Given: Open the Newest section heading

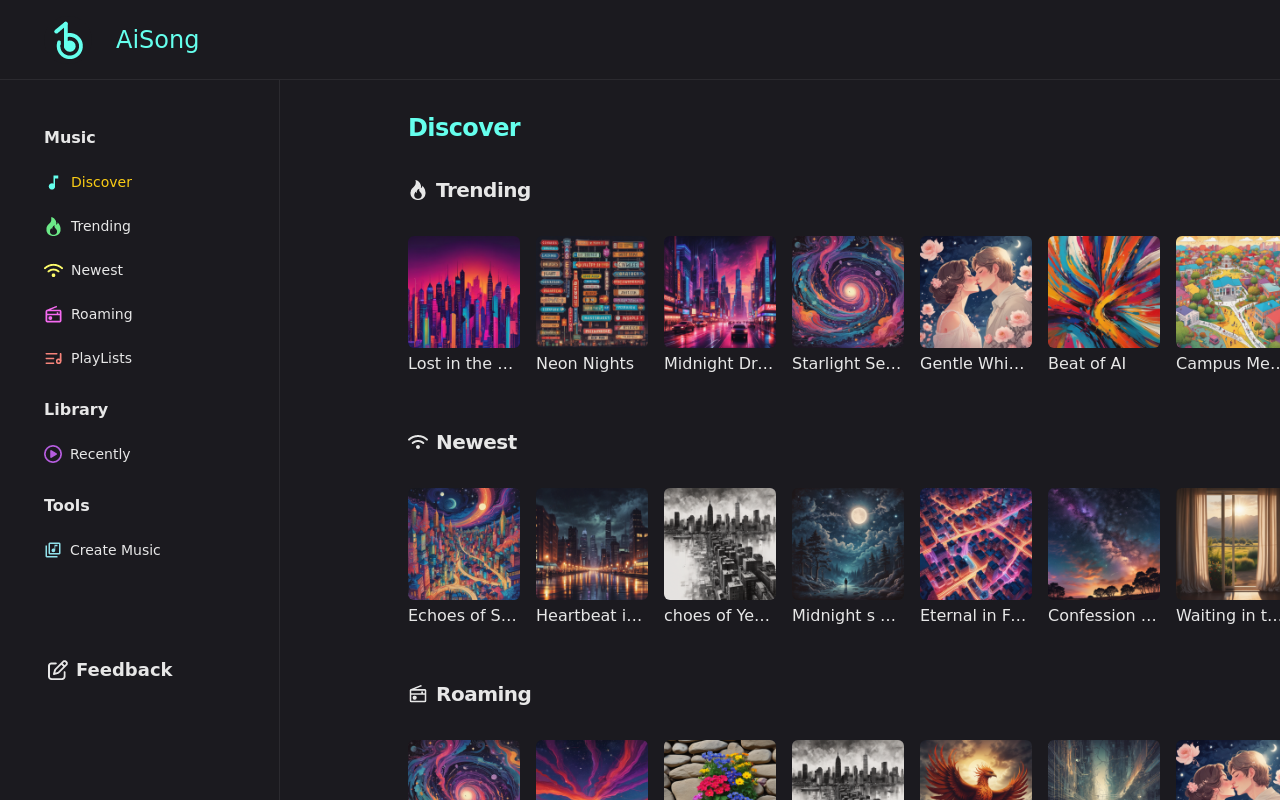Looking at the screenshot, I should click(476, 442).
